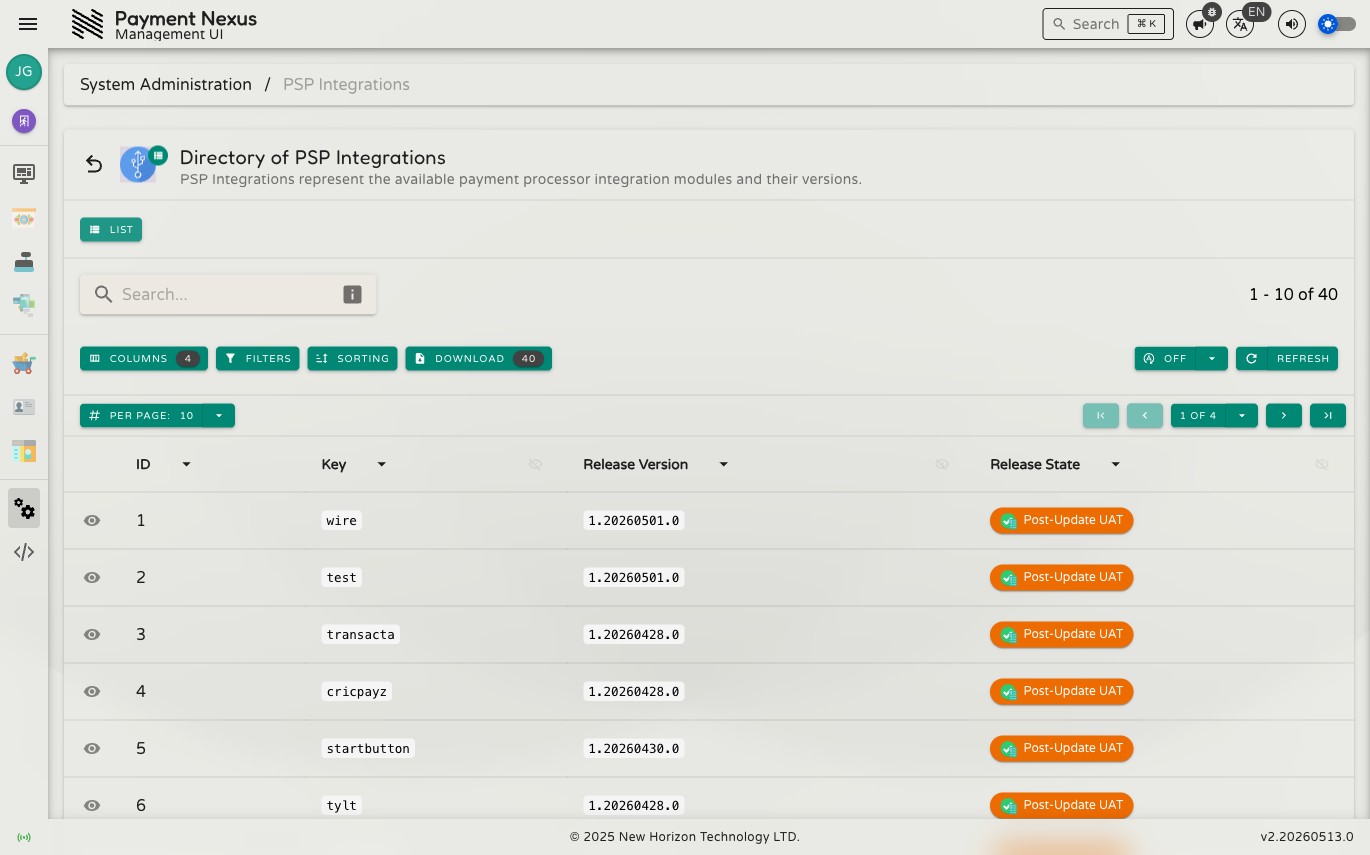
Task: Open the hamburger navigation menu
Action: [28, 24]
